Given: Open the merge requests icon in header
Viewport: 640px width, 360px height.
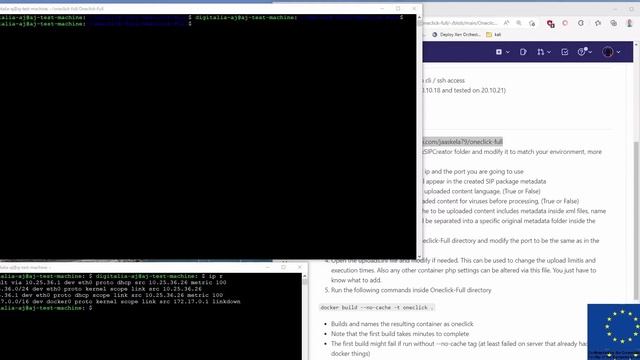Looking at the screenshot, I should pos(540,52).
